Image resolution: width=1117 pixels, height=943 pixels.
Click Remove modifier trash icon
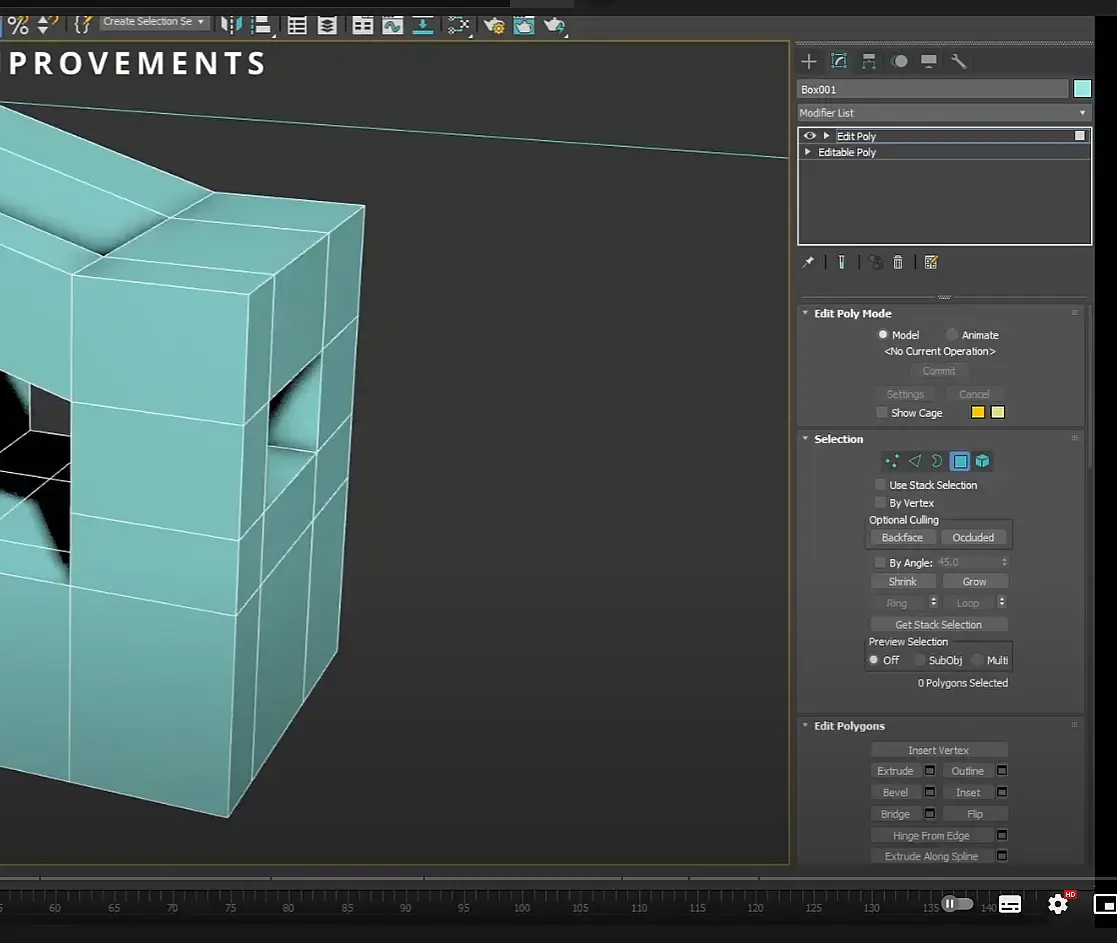pyautogui.click(x=898, y=262)
